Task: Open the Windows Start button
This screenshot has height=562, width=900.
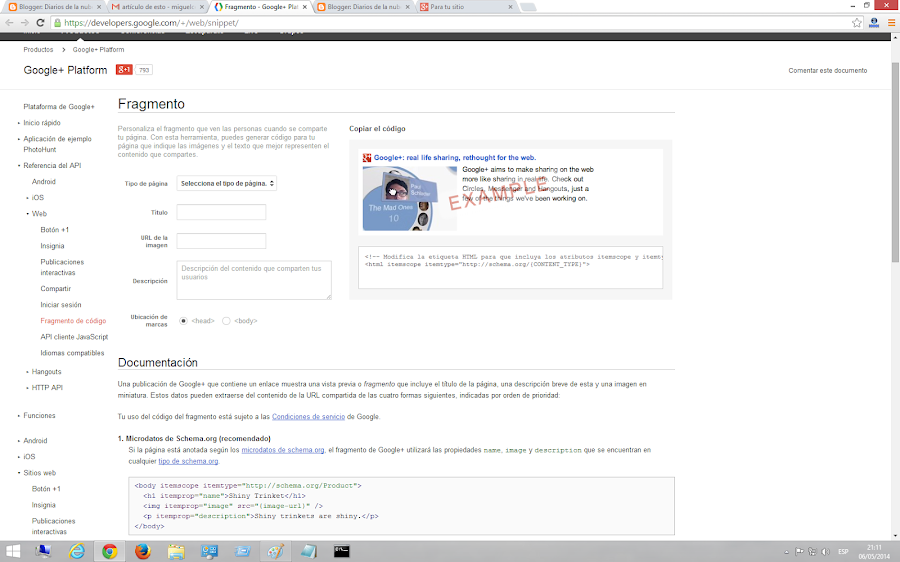Action: 13,552
